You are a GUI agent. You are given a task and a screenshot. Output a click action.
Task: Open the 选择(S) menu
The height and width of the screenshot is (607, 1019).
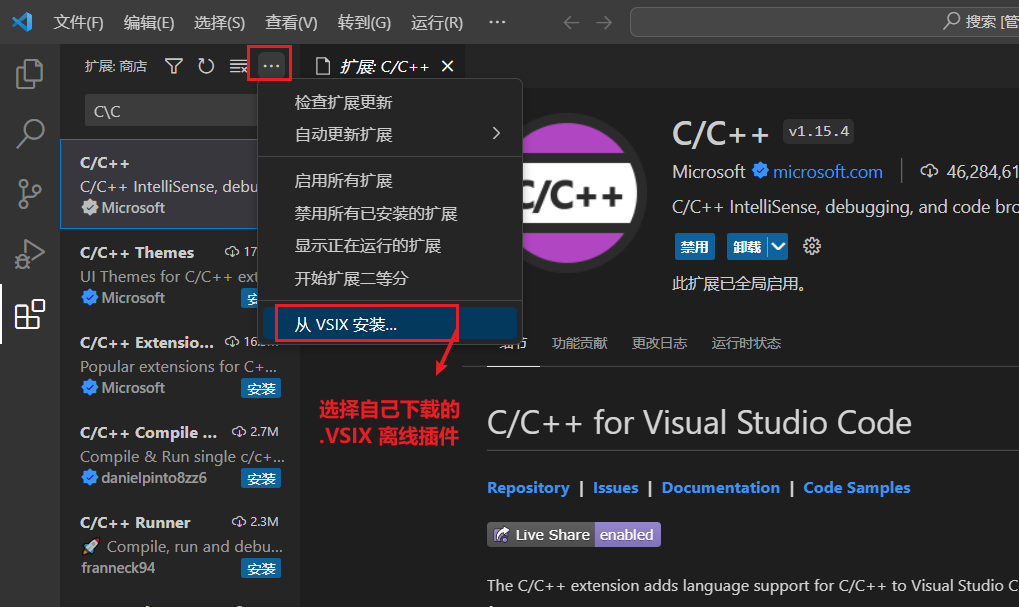point(220,23)
